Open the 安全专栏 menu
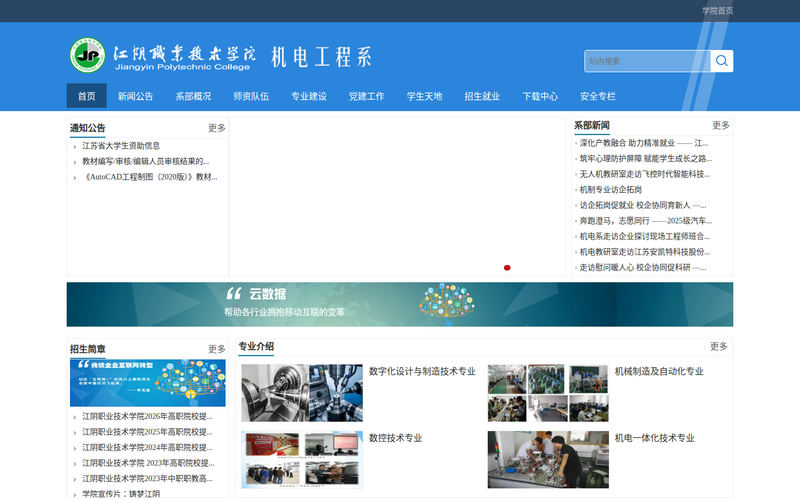Viewport: 800px width, 500px height. point(598,96)
